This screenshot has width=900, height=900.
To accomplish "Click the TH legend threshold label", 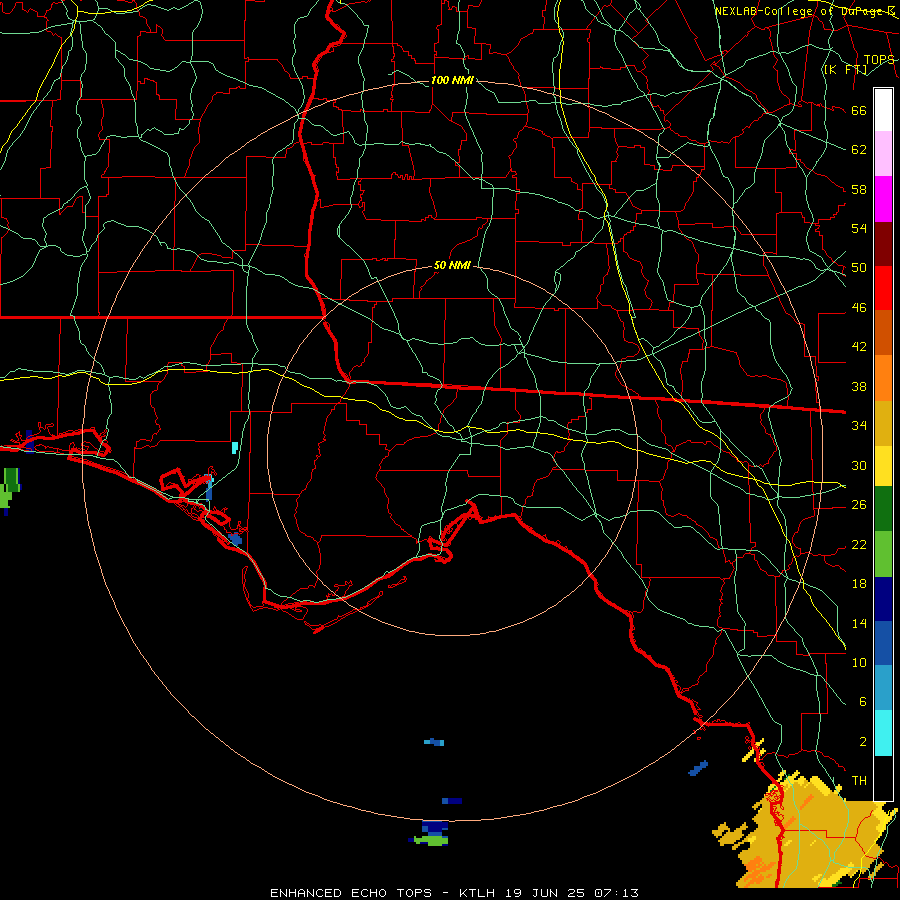I will (x=859, y=781).
